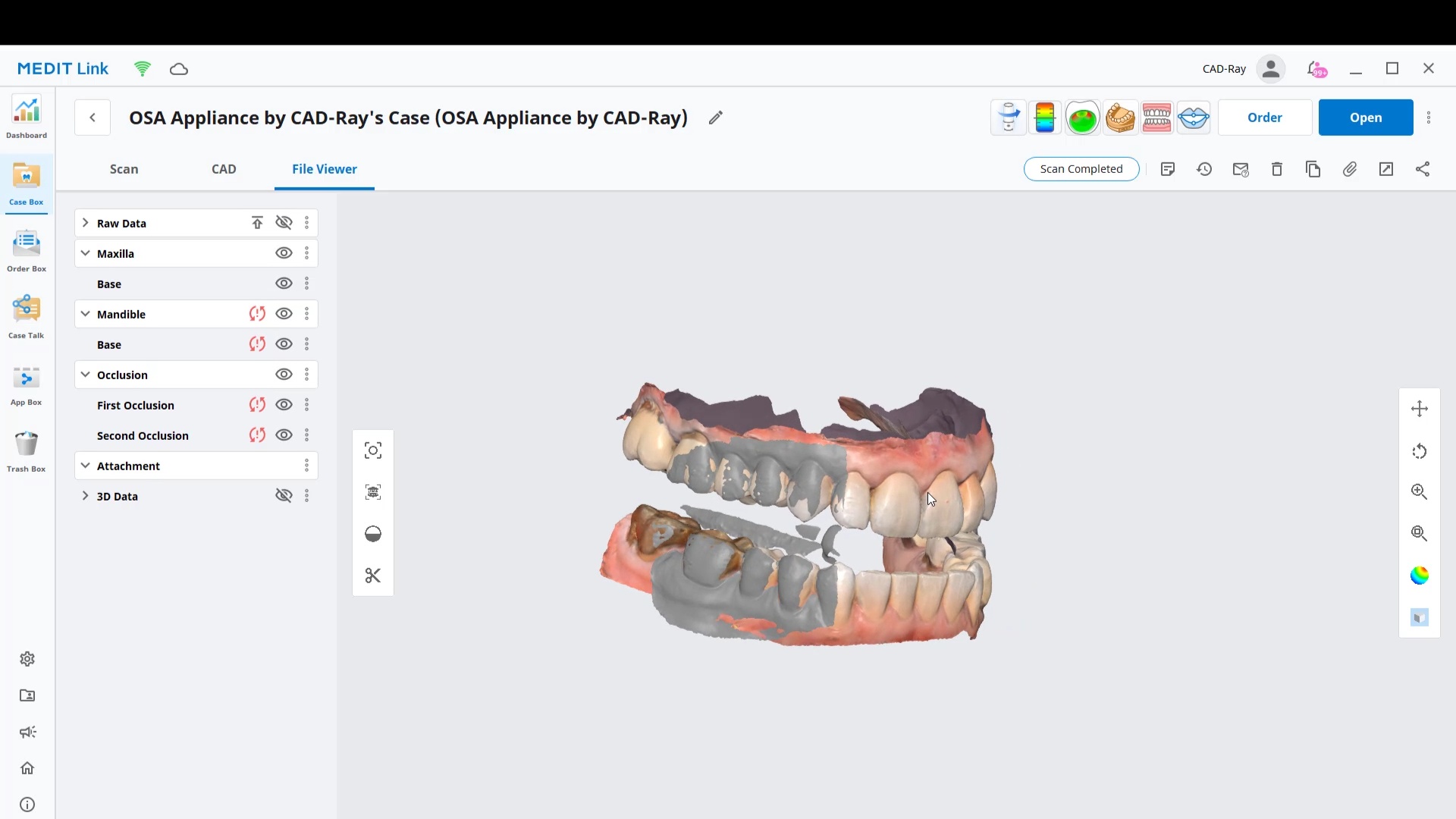Click the attach file paperclip icon
This screenshot has height=819, width=1456.
point(1350,169)
